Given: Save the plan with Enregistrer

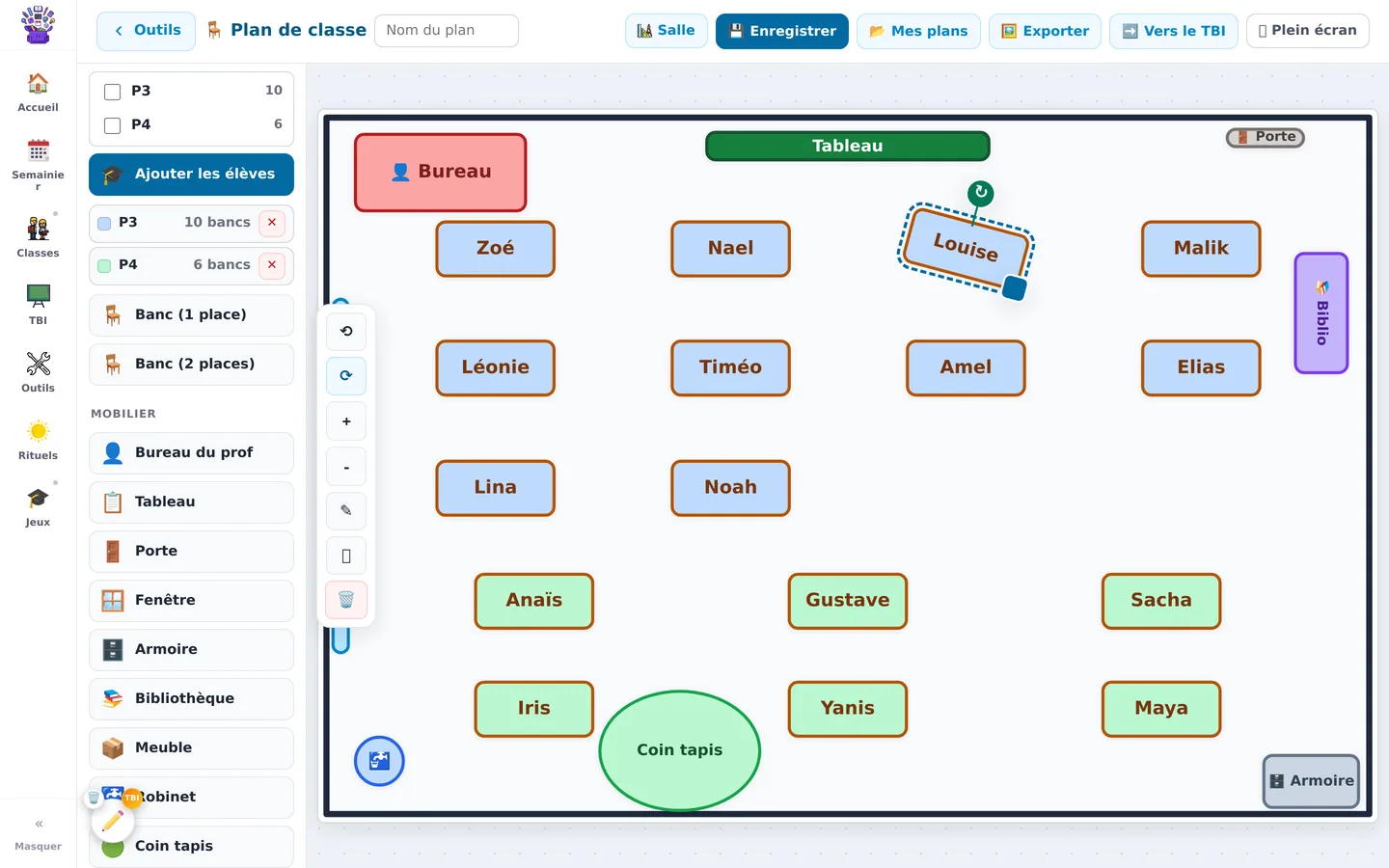Looking at the screenshot, I should coord(782,31).
